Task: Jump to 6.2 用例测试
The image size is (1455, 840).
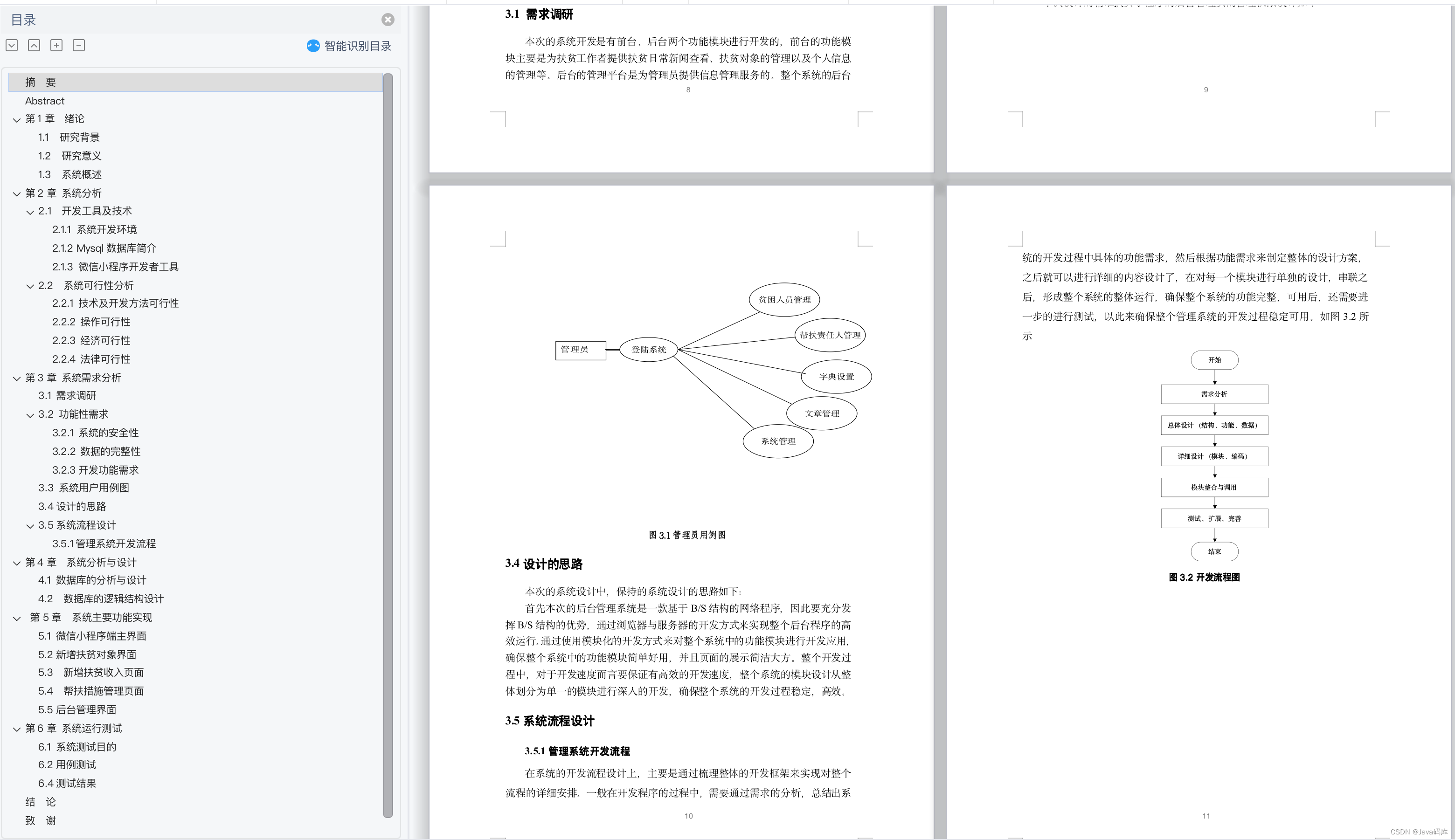Action: 67,764
